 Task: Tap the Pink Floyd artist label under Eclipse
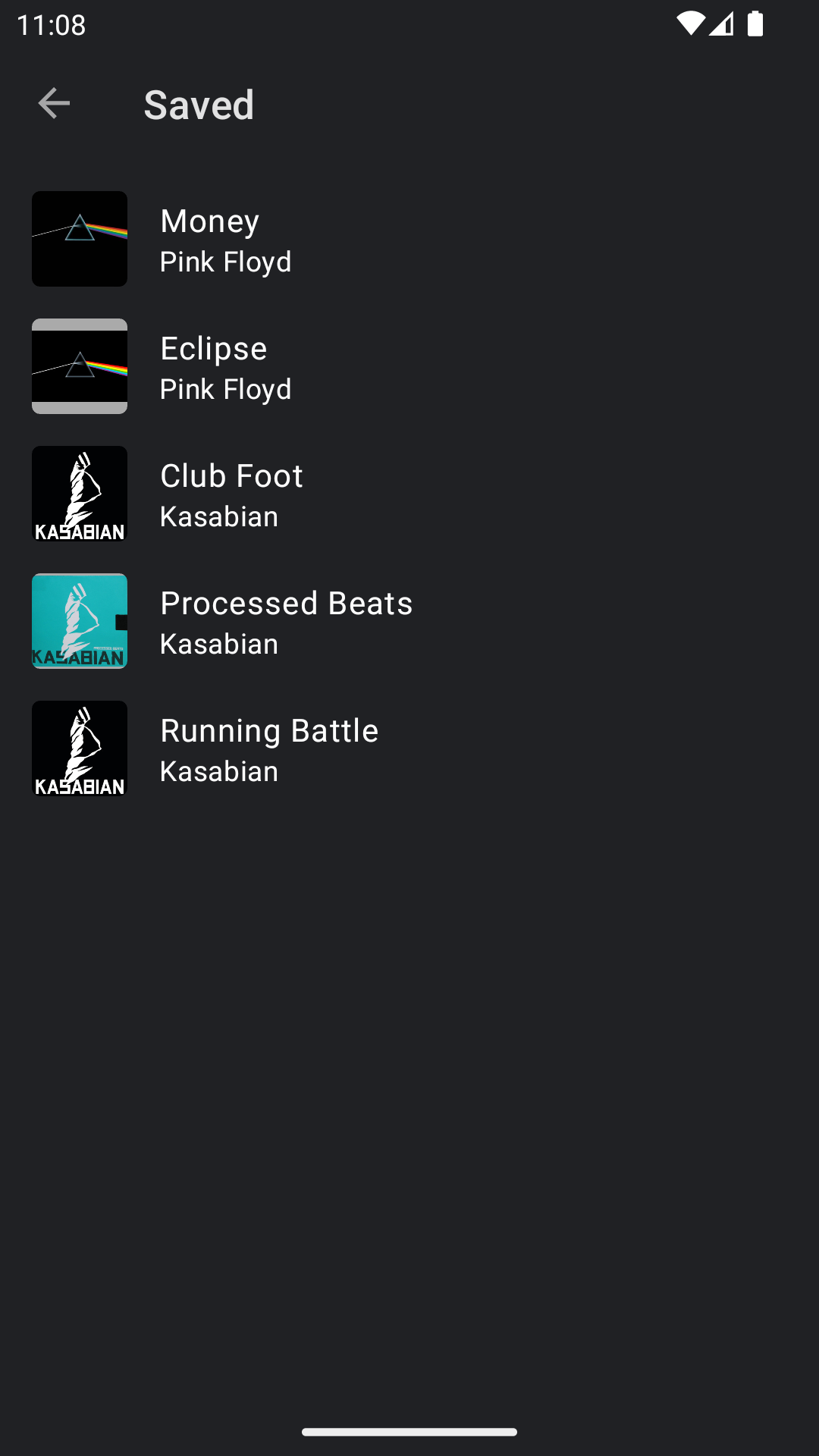pos(226,390)
